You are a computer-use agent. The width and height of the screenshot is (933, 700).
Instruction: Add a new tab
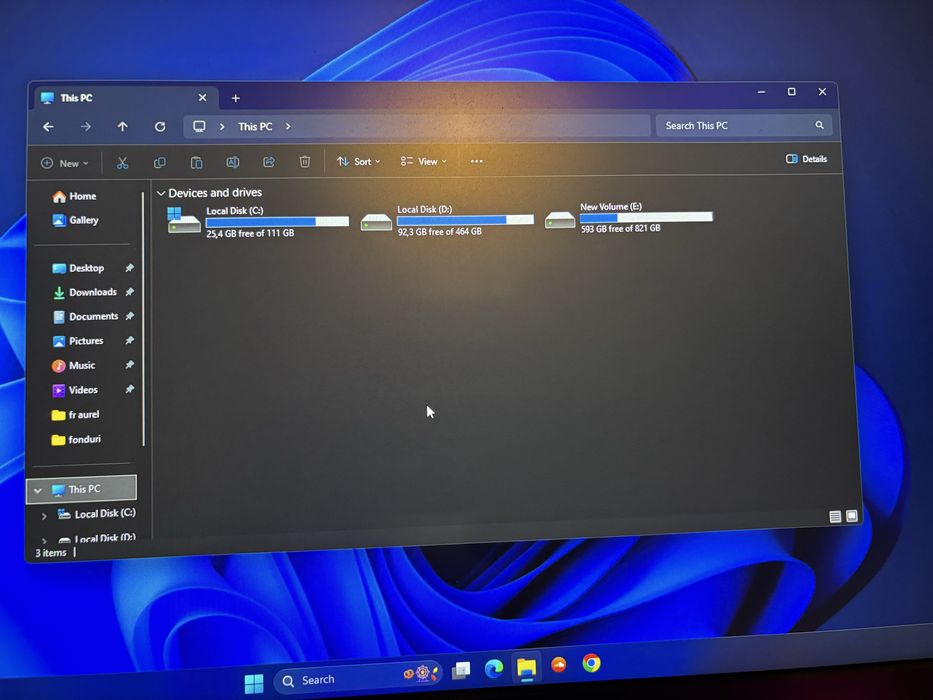click(x=236, y=98)
